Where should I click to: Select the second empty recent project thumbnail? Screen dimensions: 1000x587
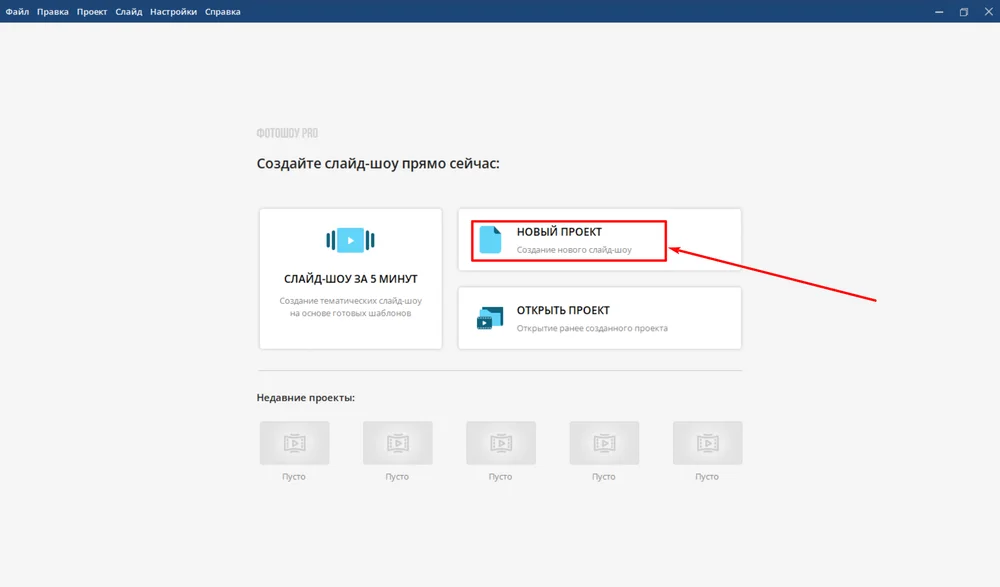click(397, 442)
